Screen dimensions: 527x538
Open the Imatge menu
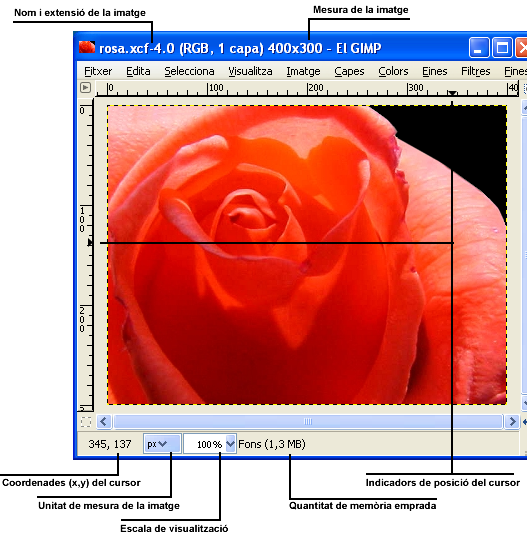(303, 71)
